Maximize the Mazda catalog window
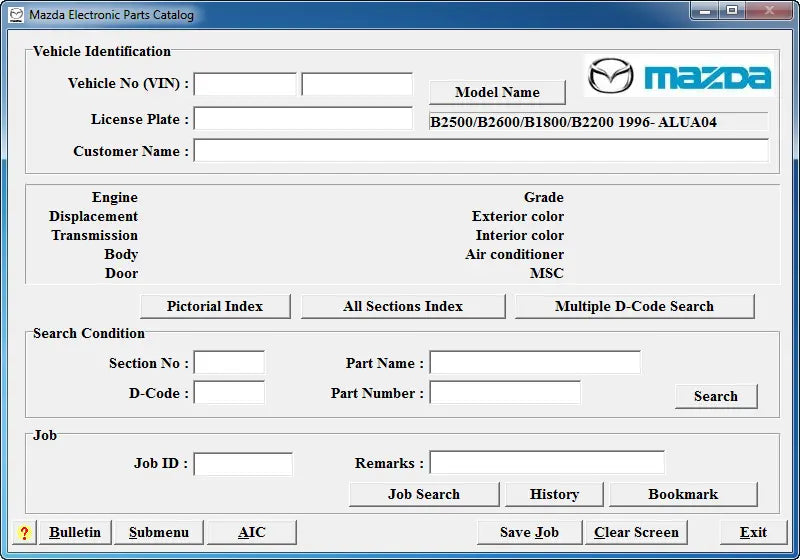The image size is (800, 560). tap(732, 10)
